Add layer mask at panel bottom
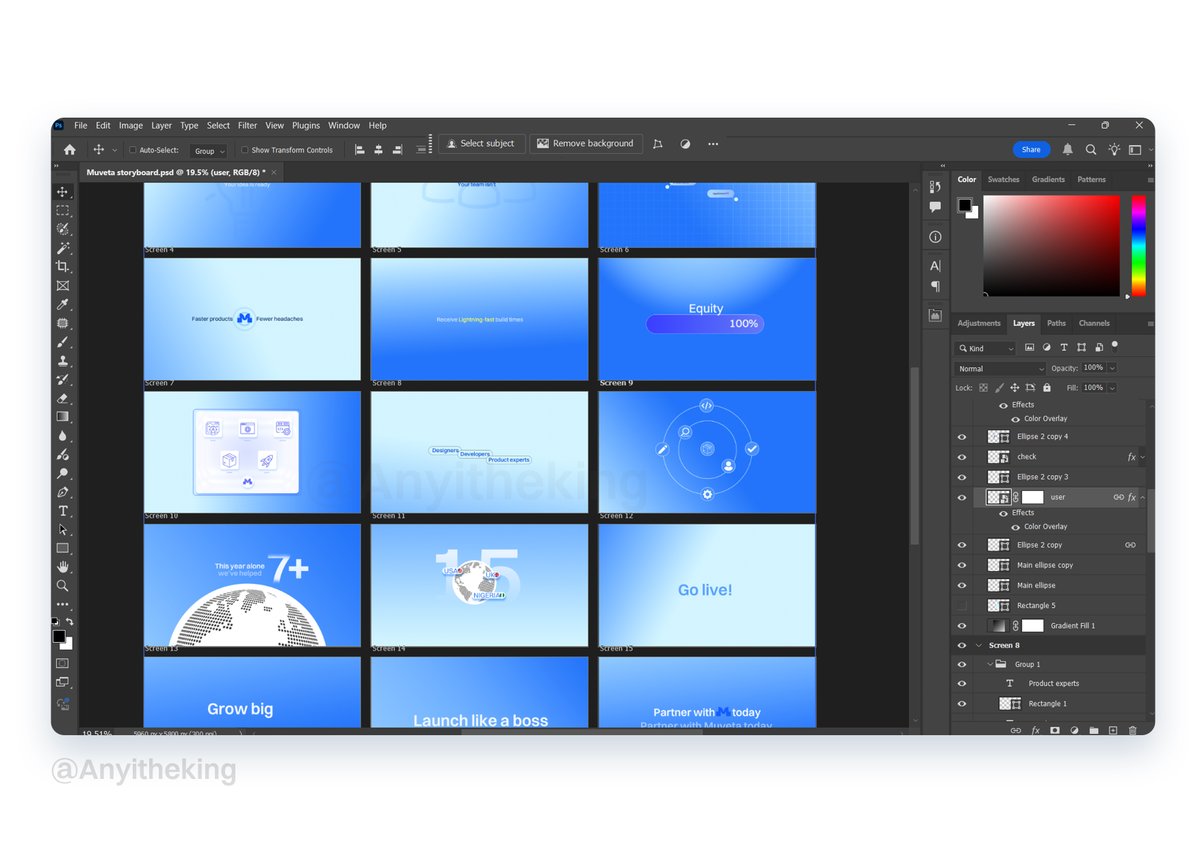 point(1054,730)
